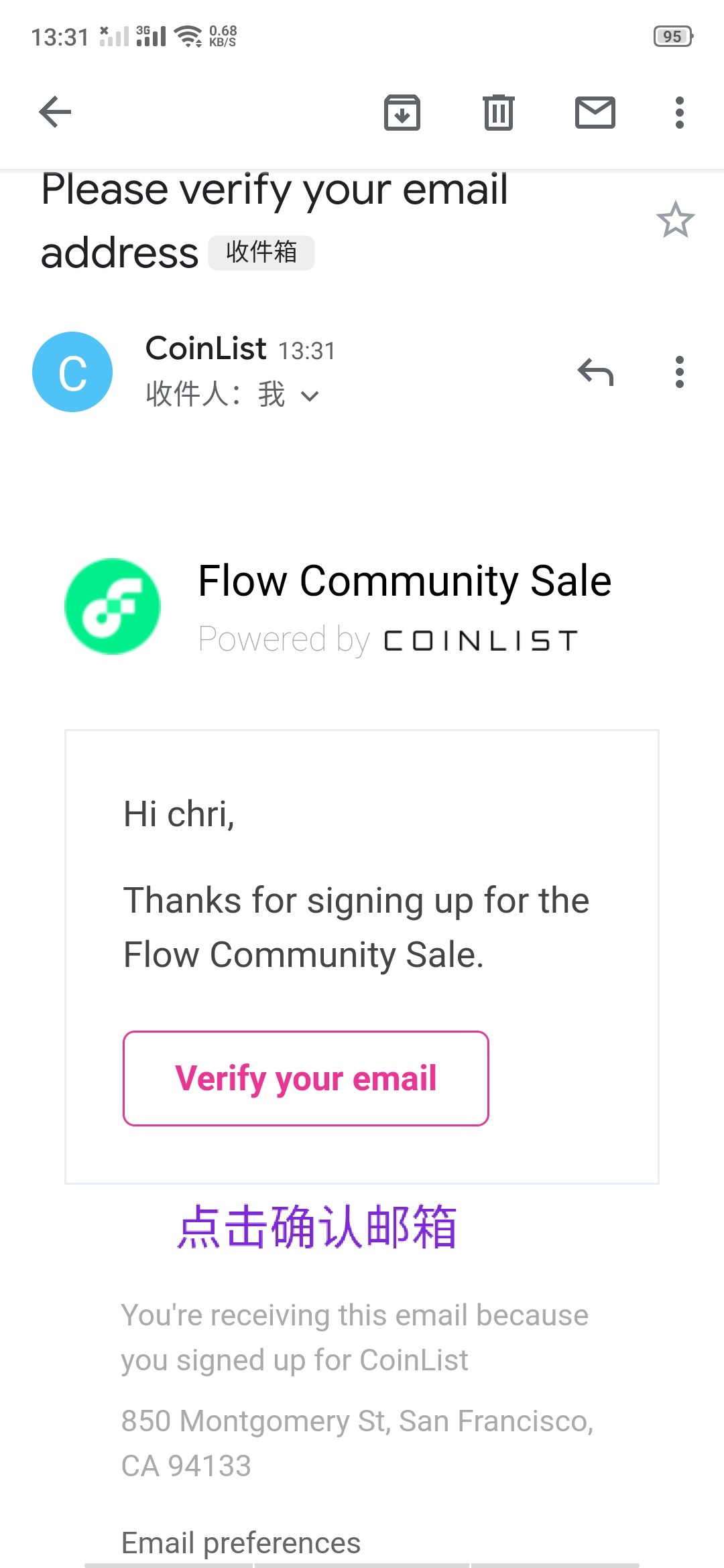Open the top toolbar overflow menu
This screenshot has height=1568, width=724.
pos(679,112)
